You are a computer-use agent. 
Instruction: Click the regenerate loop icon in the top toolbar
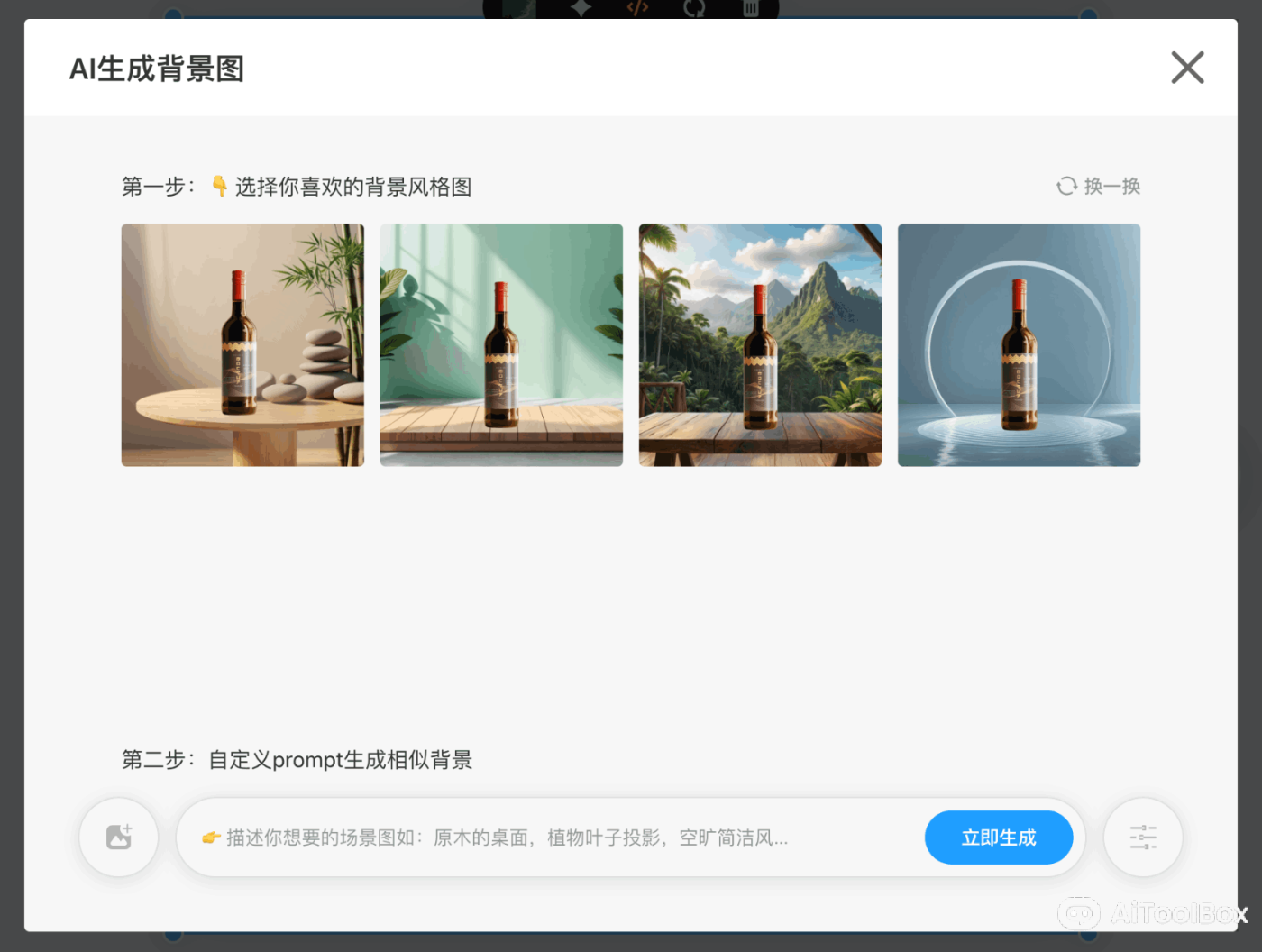point(694,9)
